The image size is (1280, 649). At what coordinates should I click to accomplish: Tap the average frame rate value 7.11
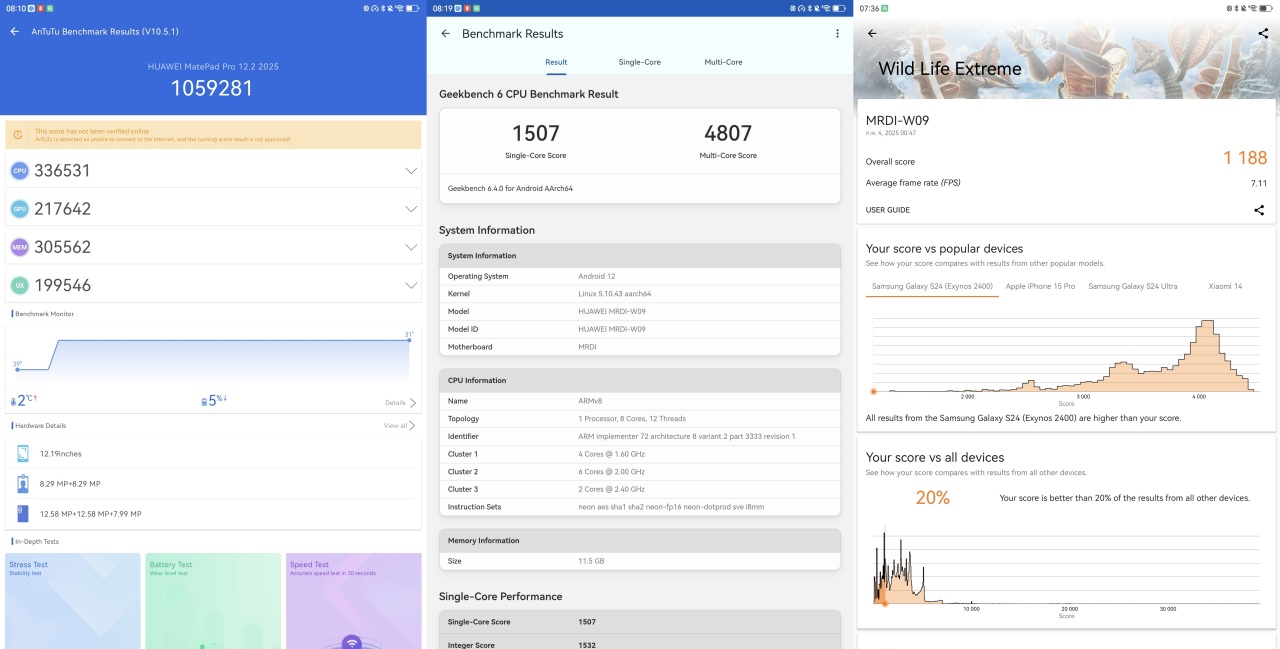coord(1259,183)
